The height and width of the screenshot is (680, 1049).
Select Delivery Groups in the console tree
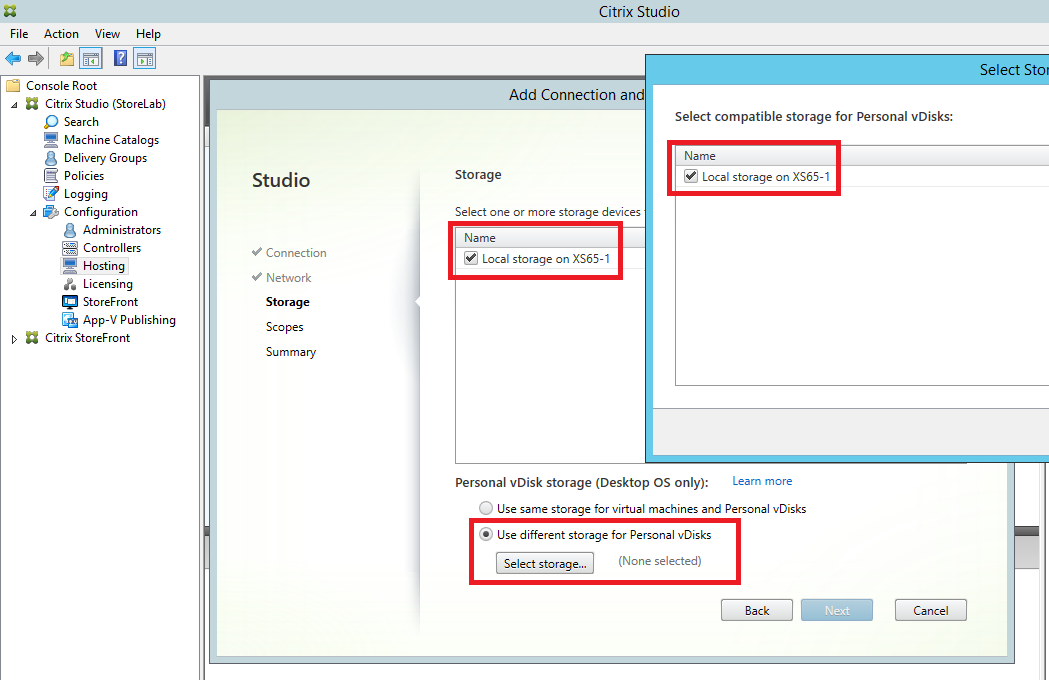point(105,158)
